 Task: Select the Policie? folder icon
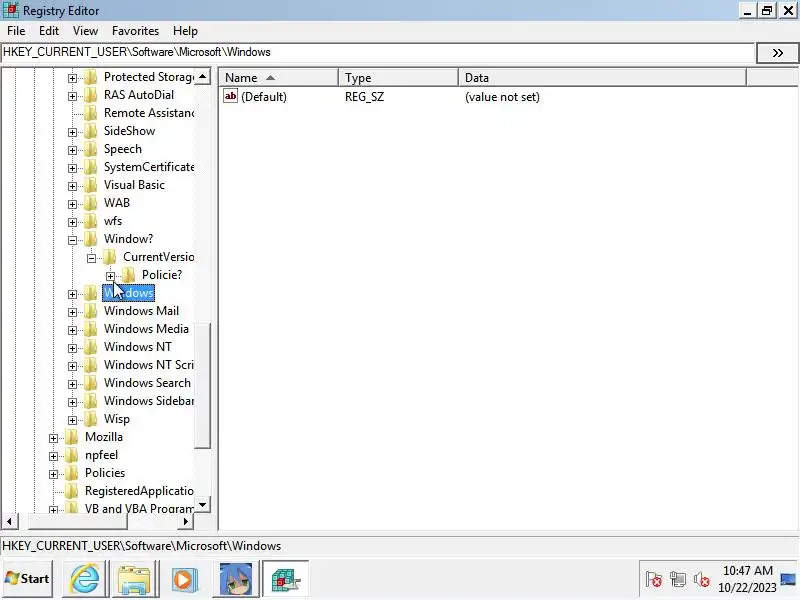click(129, 275)
